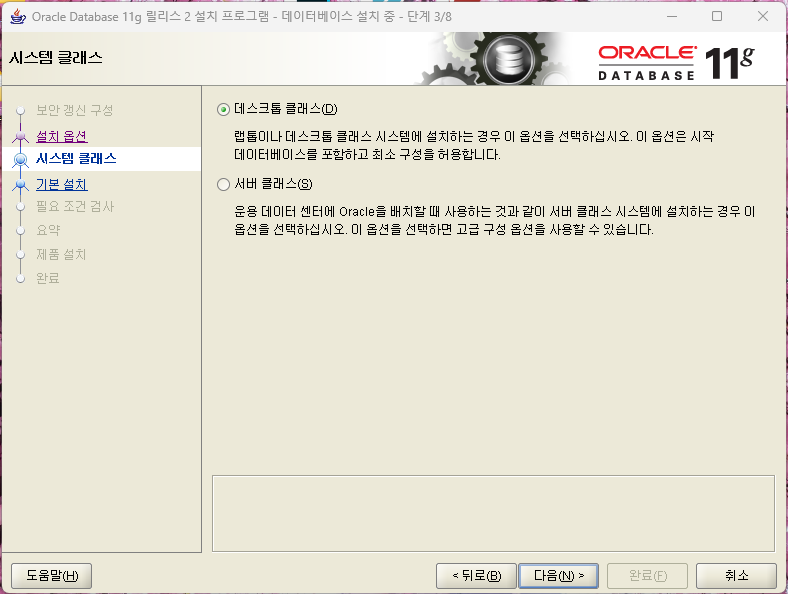
Task: Close the Oracle installer window
Action: click(763, 16)
